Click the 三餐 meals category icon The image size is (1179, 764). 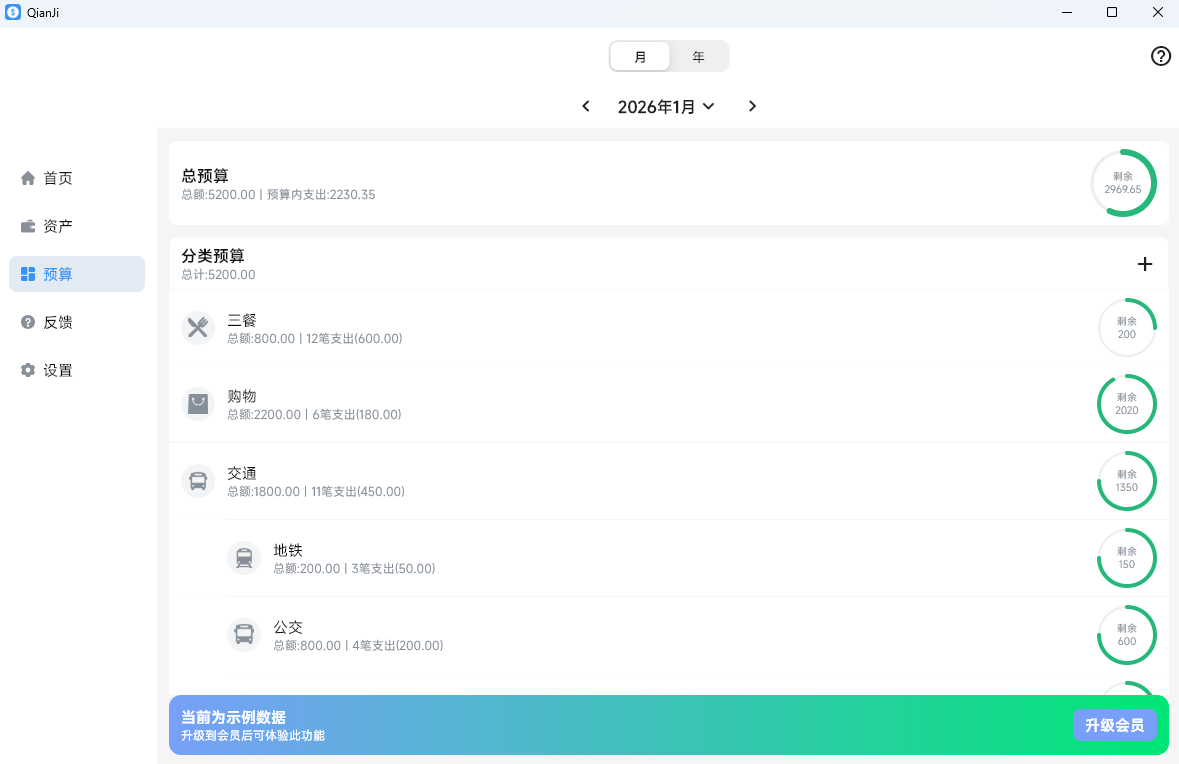[x=198, y=327]
